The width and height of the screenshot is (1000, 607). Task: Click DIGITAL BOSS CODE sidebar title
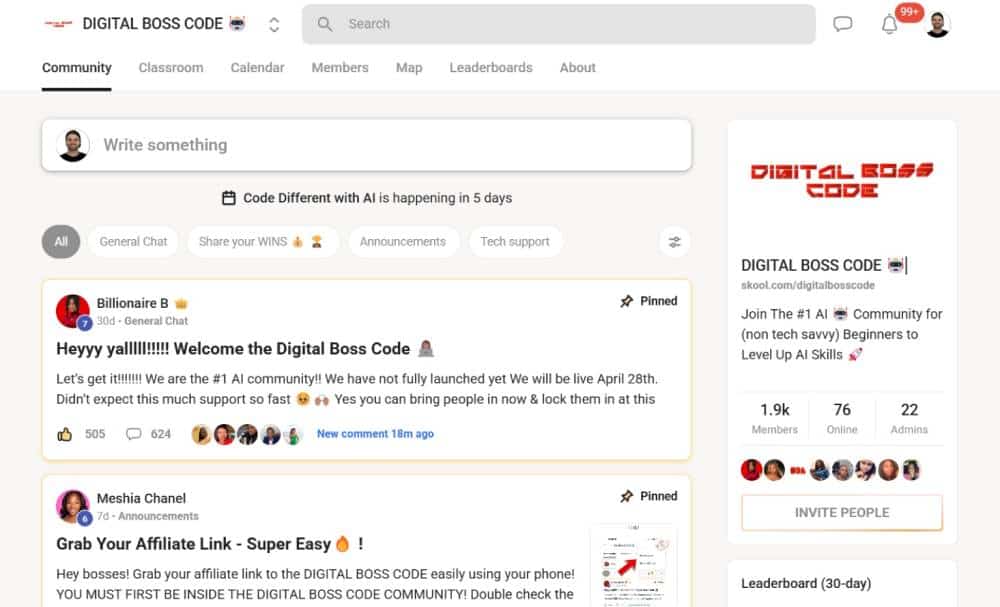[x=823, y=265]
